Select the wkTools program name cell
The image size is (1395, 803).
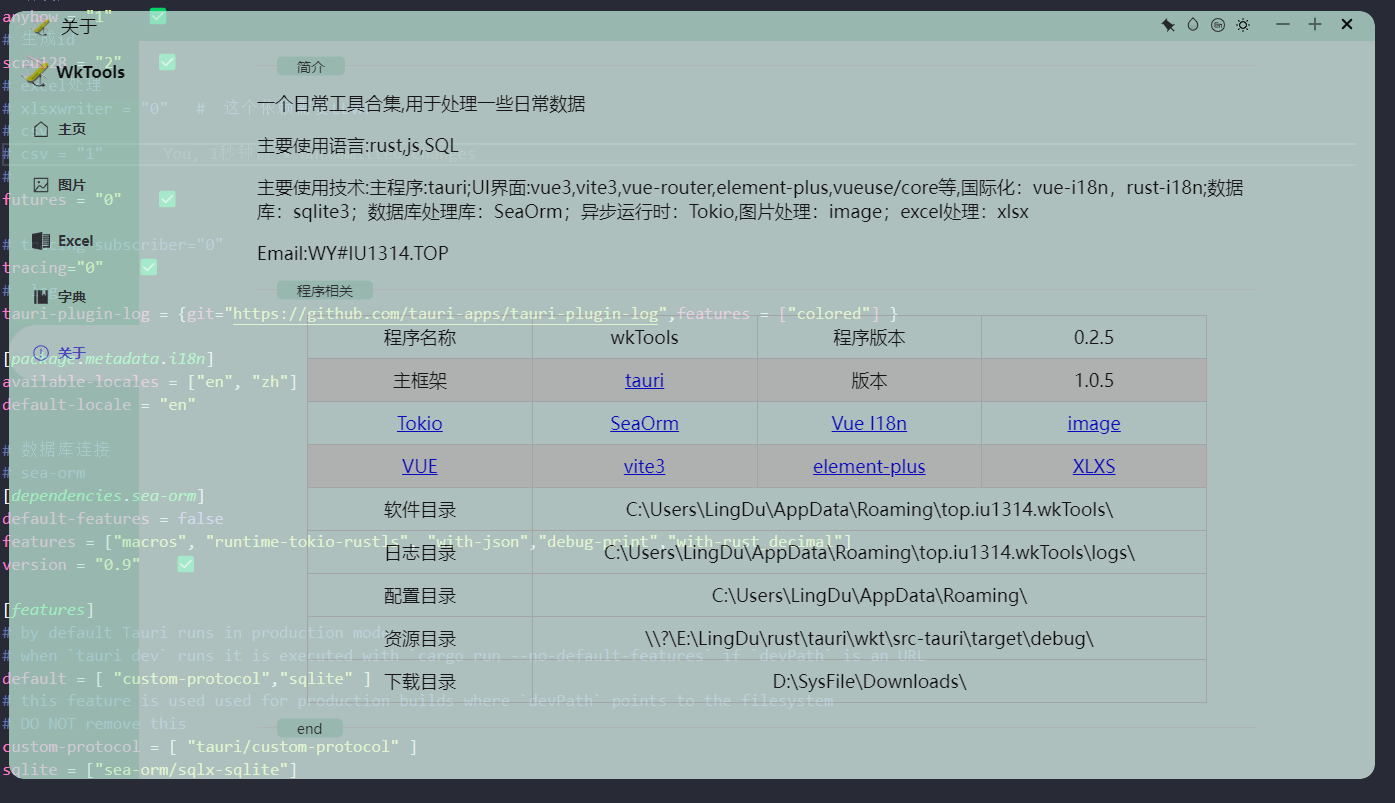point(644,338)
